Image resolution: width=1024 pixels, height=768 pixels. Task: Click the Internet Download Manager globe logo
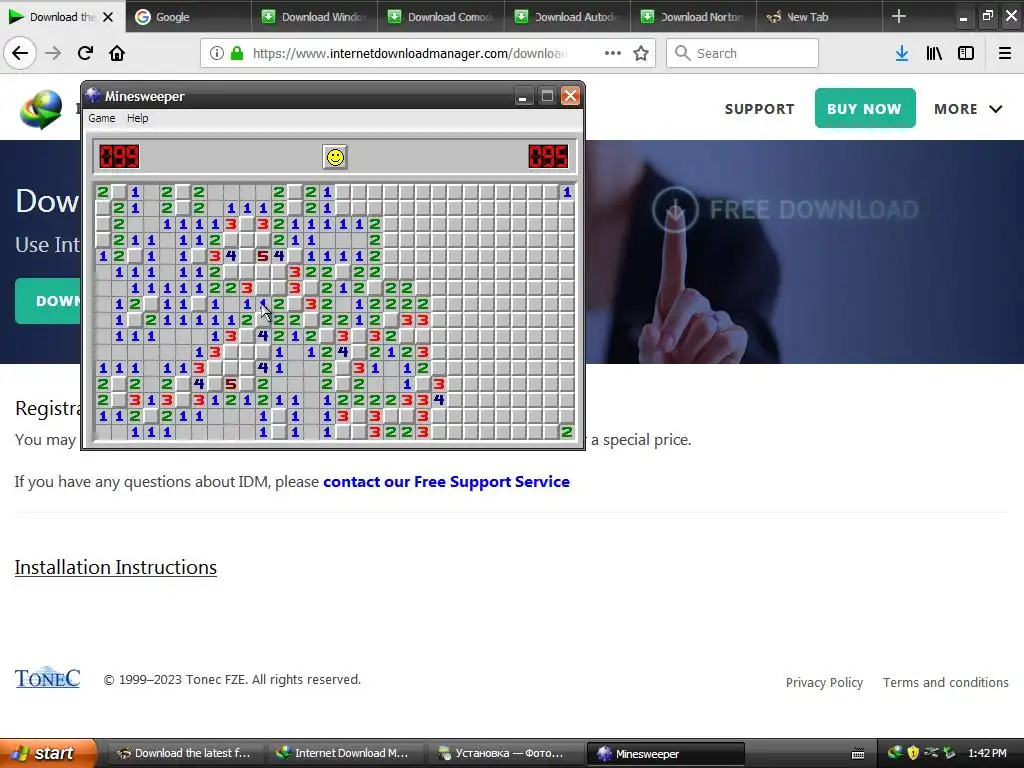(x=41, y=109)
